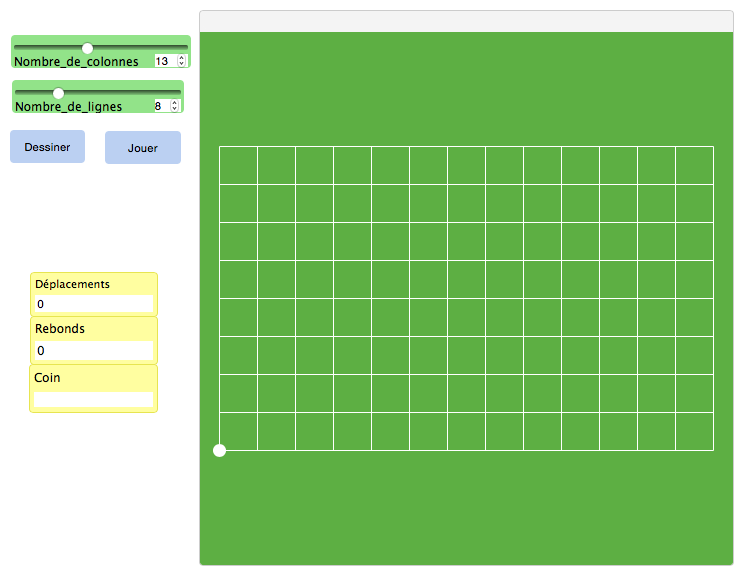Select the Rebonds value field
The width and height of the screenshot is (739, 574).
[x=93, y=351]
